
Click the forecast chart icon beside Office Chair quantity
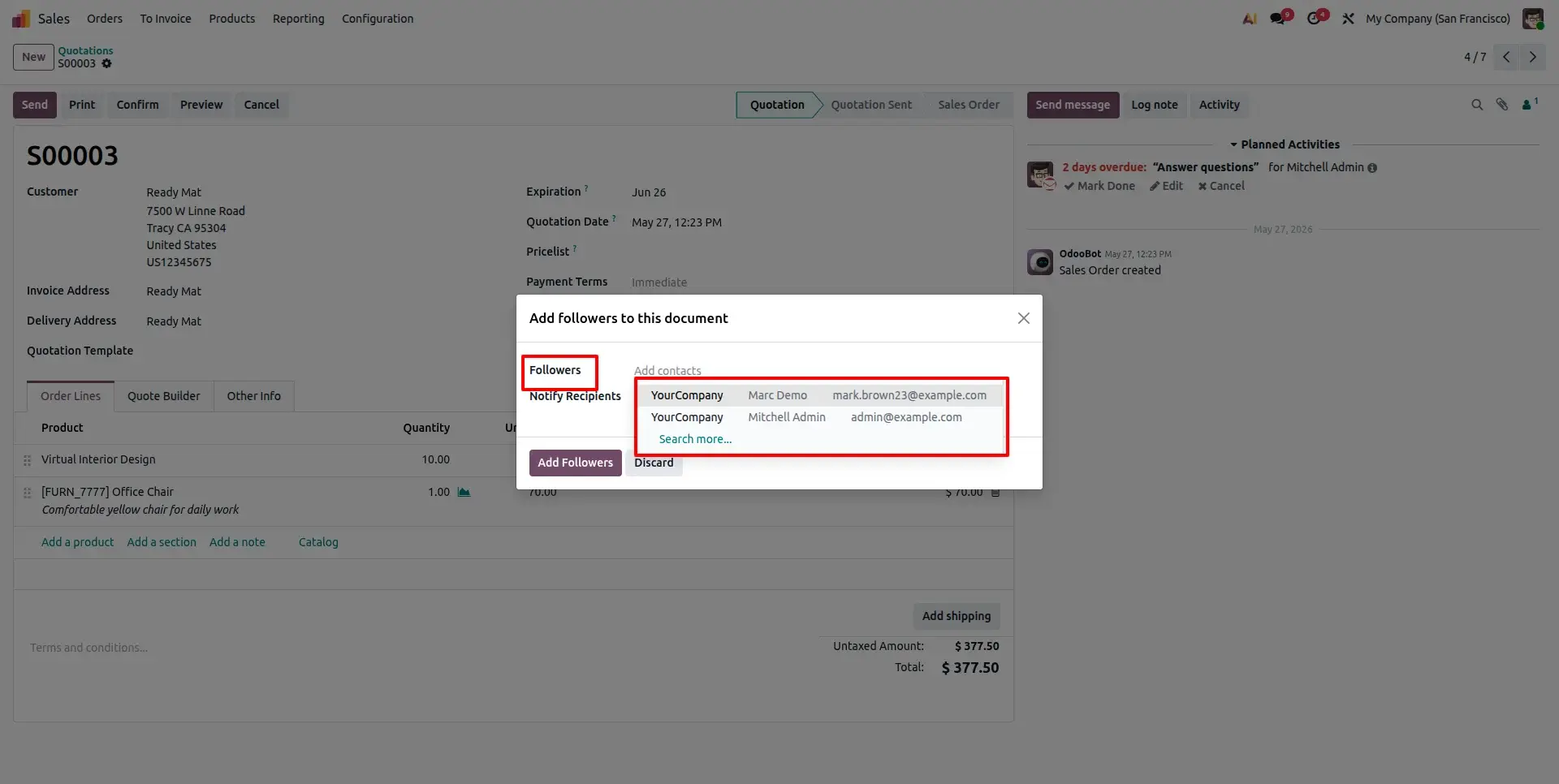coord(464,492)
